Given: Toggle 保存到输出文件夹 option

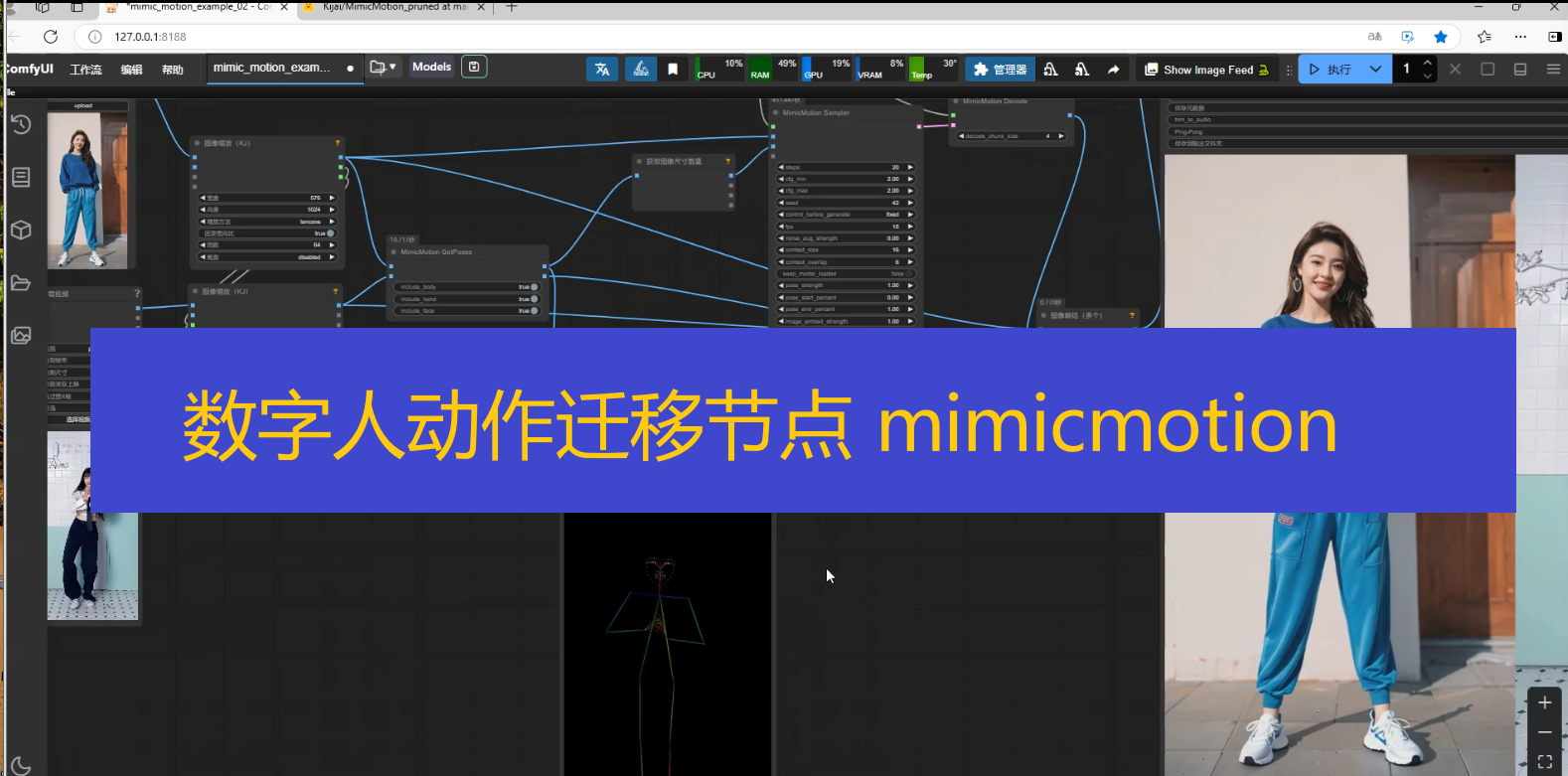Looking at the screenshot, I should tap(1367, 143).
